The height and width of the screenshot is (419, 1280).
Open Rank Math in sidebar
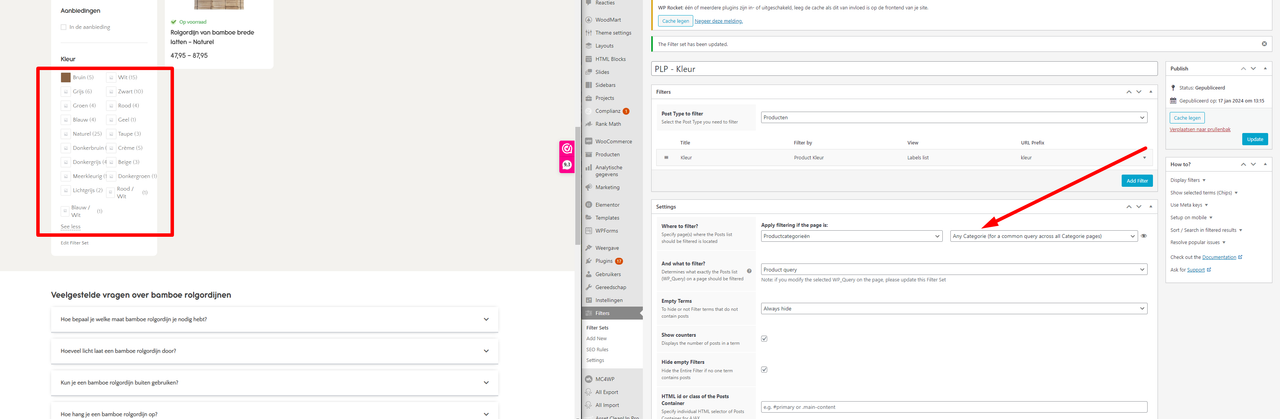[608, 124]
